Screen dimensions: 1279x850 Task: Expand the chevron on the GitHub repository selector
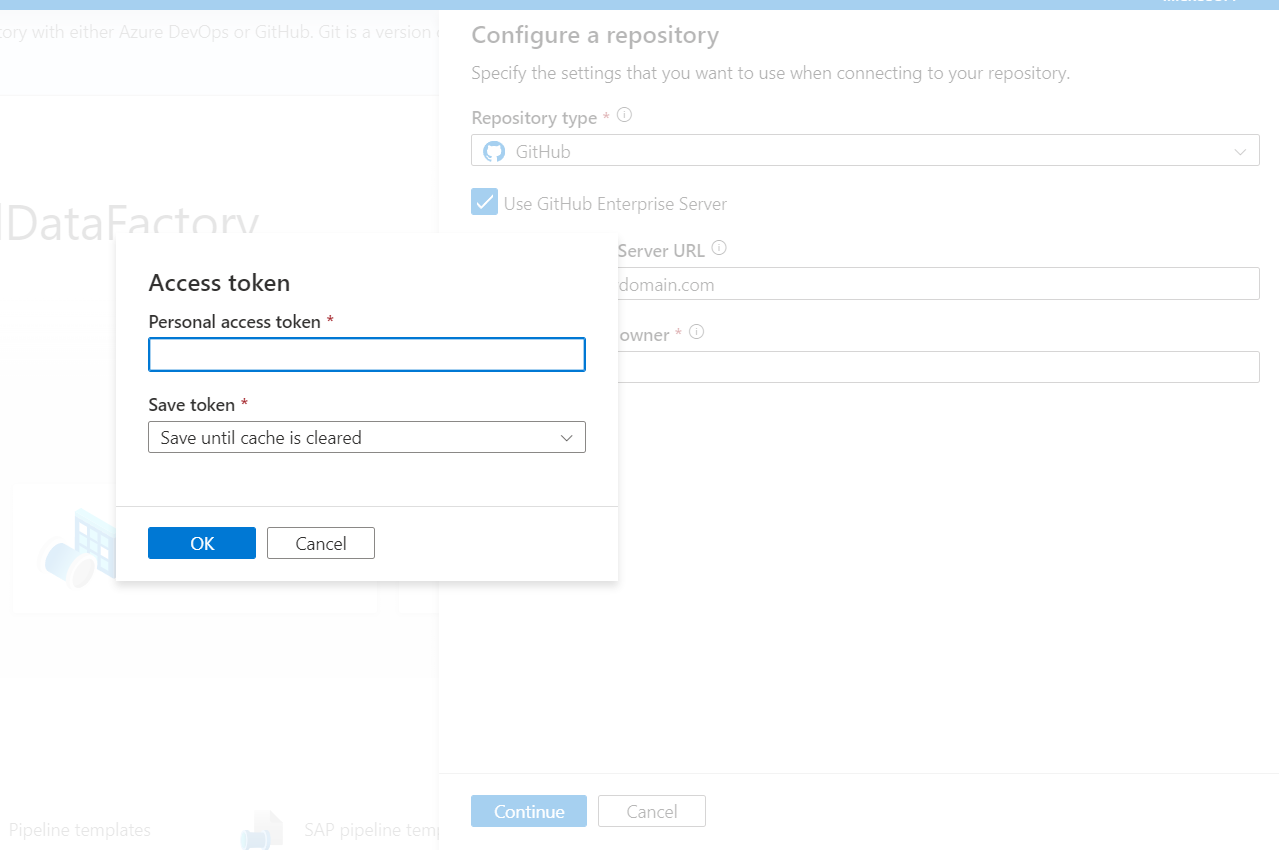pyautogui.click(x=1240, y=150)
